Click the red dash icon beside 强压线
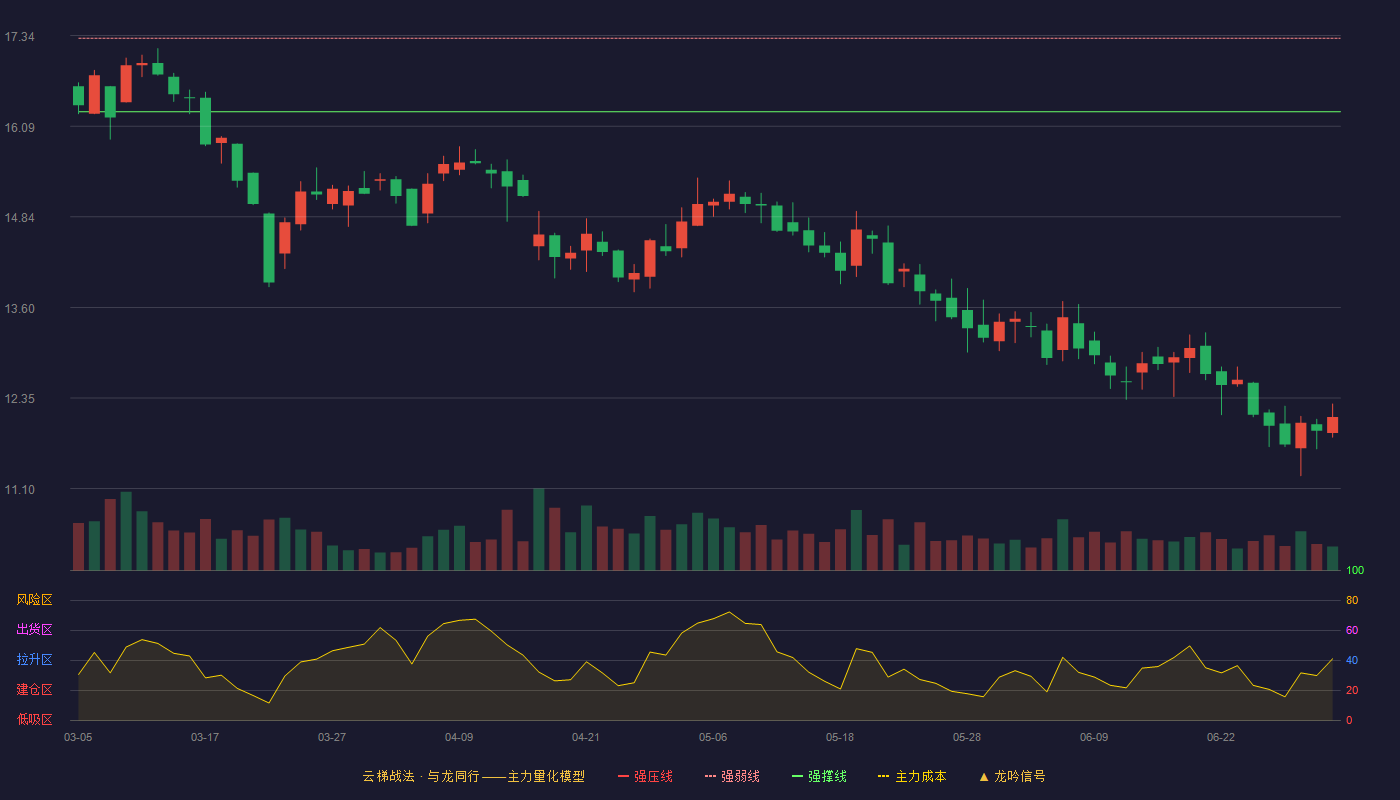This screenshot has height=800, width=1400. [623, 776]
